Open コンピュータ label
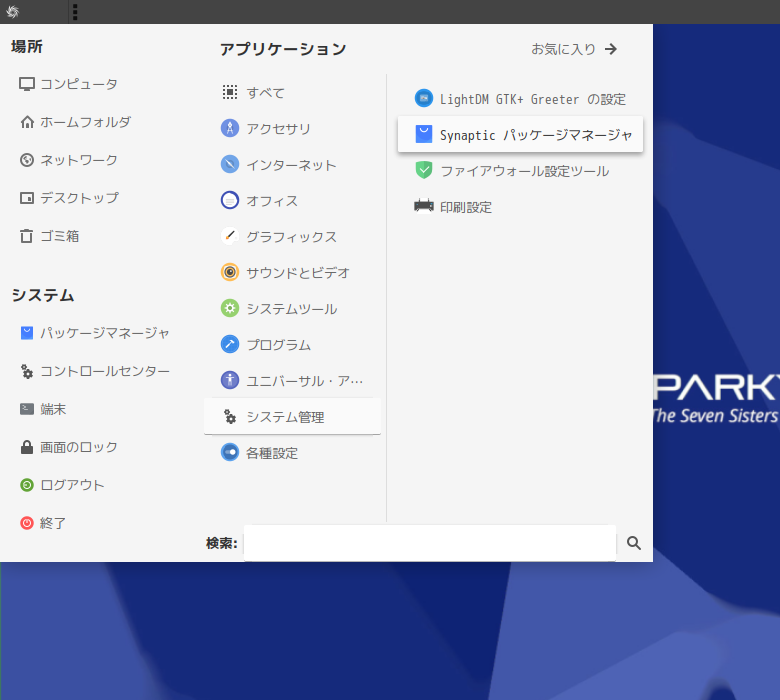 click(x=79, y=84)
